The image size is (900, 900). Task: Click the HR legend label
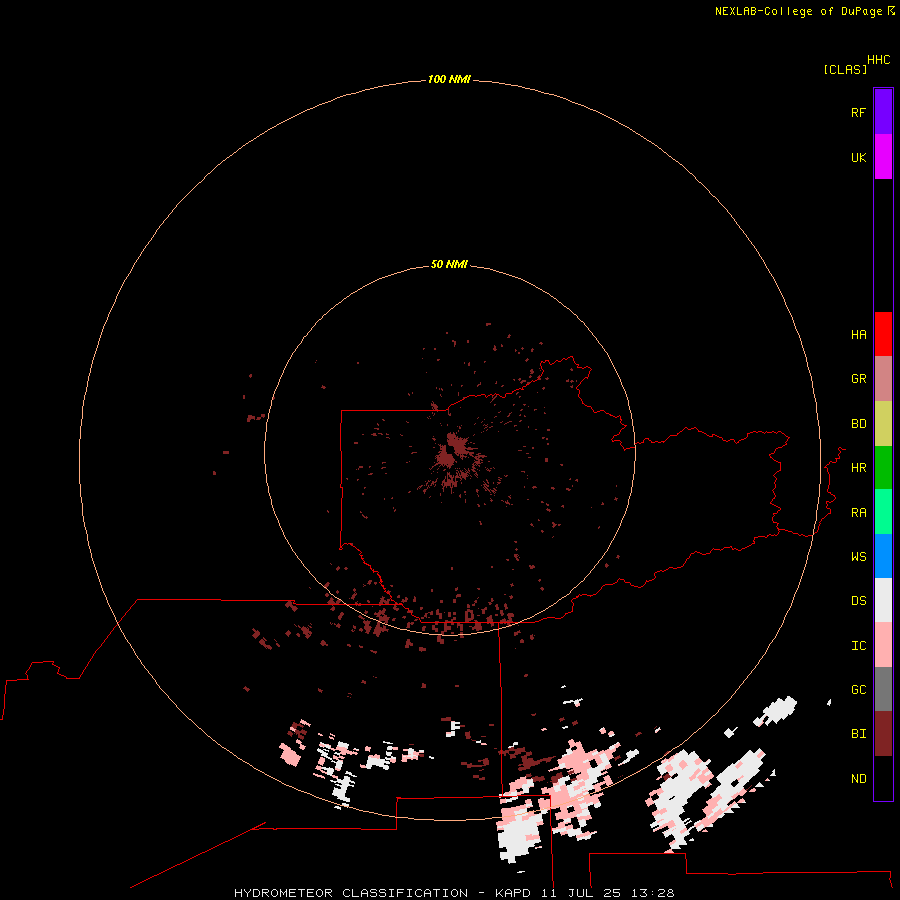tap(858, 468)
